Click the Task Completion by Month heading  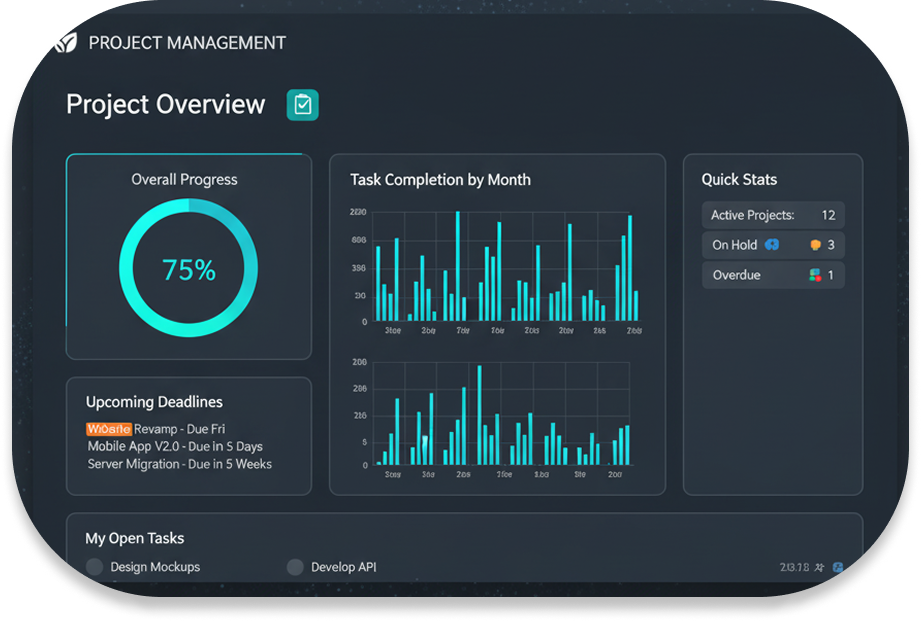tap(440, 180)
